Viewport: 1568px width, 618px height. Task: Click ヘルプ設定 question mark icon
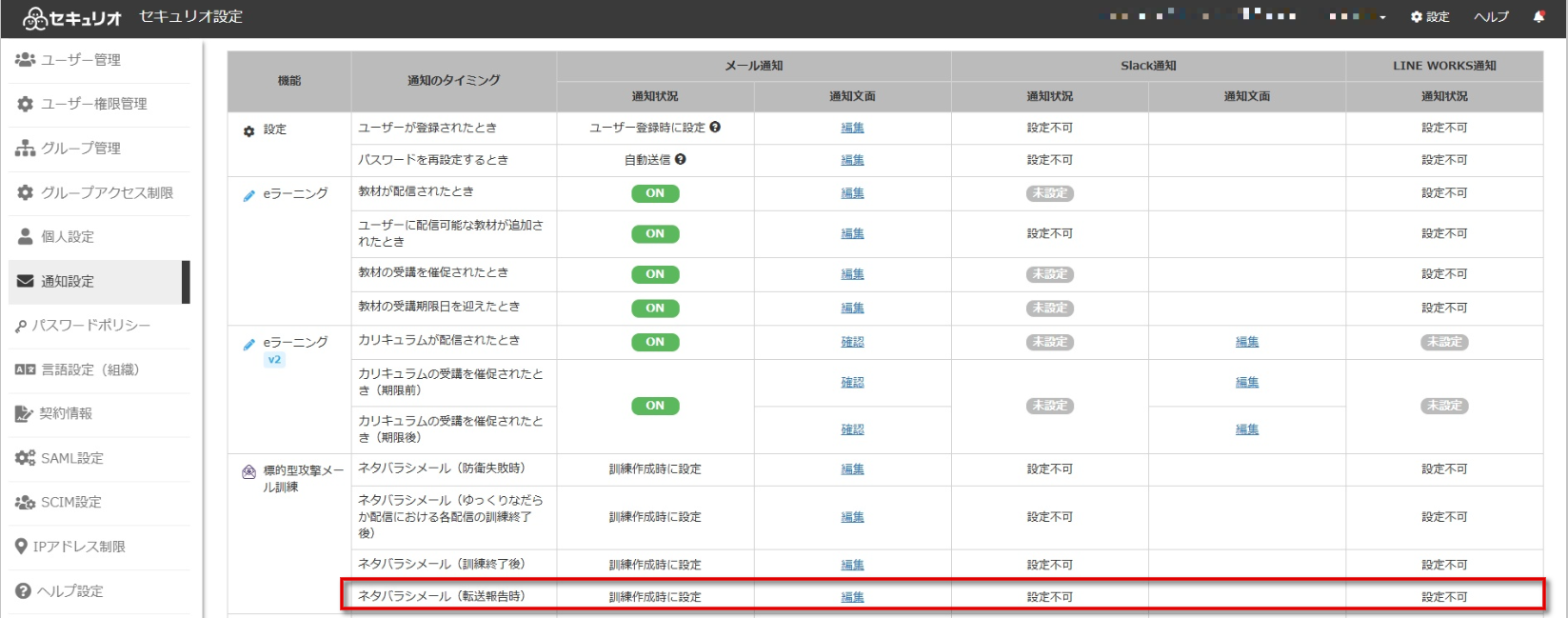pyautogui.click(x=23, y=590)
